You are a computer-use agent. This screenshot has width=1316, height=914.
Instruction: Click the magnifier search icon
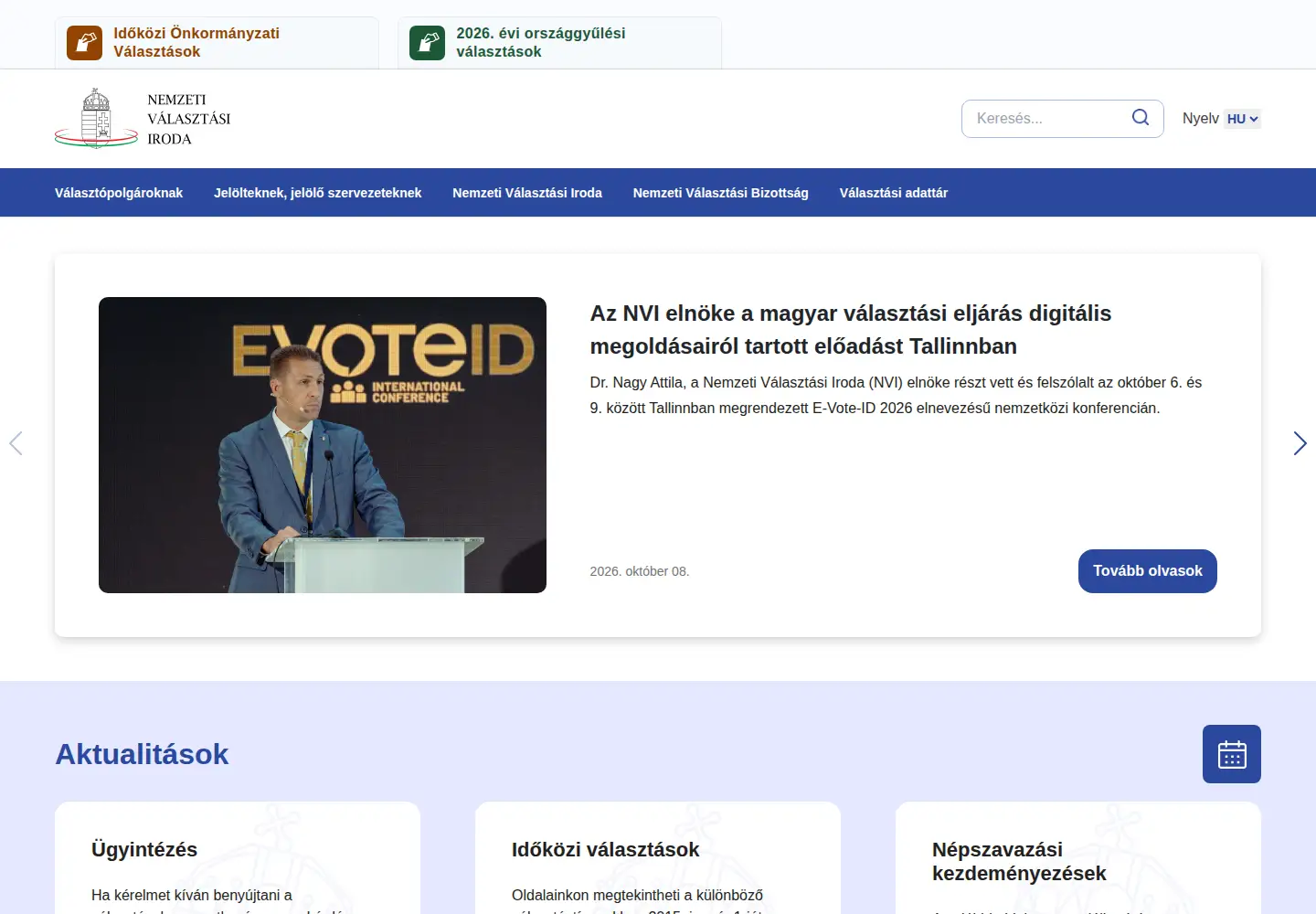click(x=1141, y=118)
